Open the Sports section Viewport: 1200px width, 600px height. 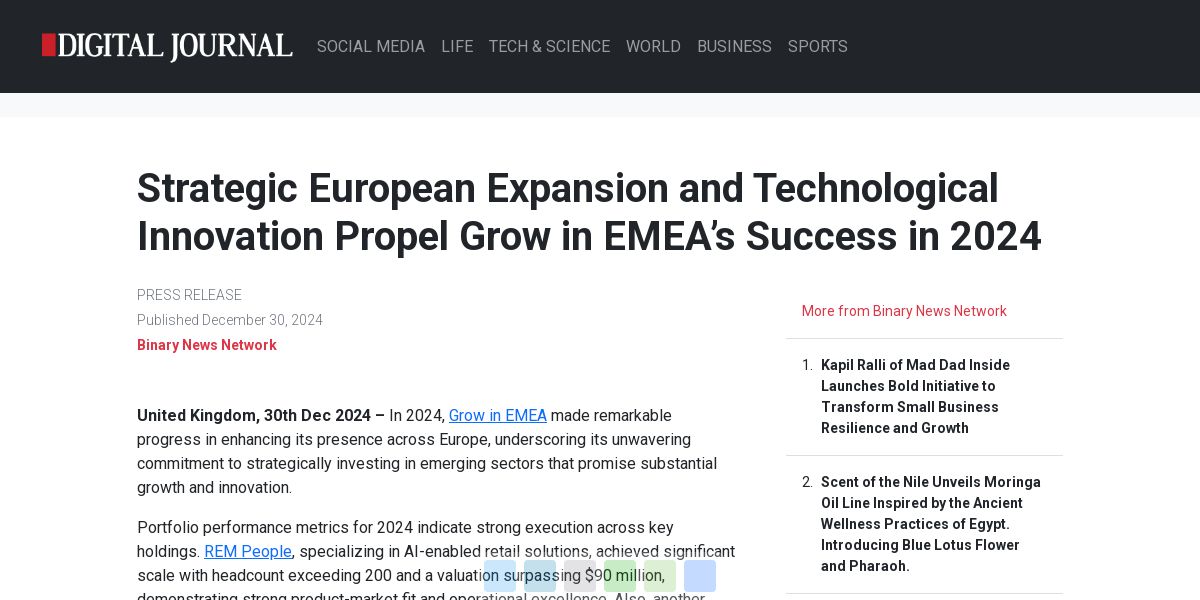(817, 46)
